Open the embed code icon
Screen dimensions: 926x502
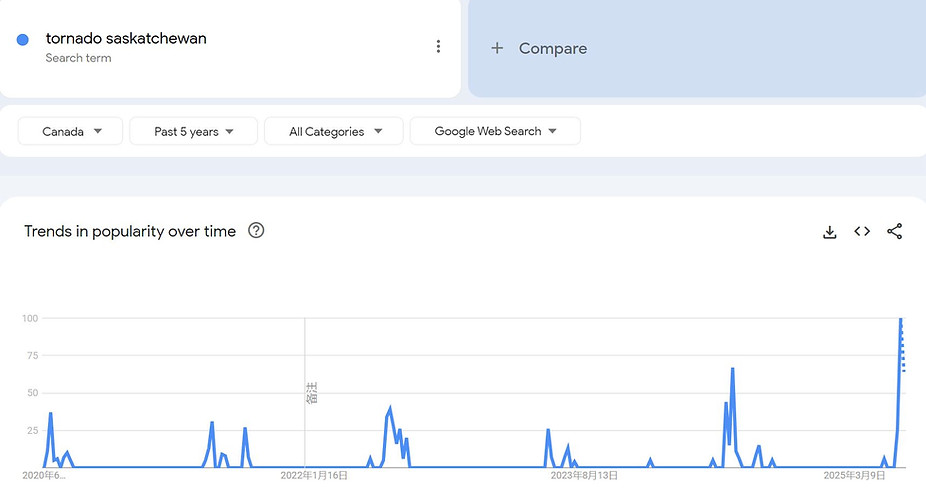(862, 232)
